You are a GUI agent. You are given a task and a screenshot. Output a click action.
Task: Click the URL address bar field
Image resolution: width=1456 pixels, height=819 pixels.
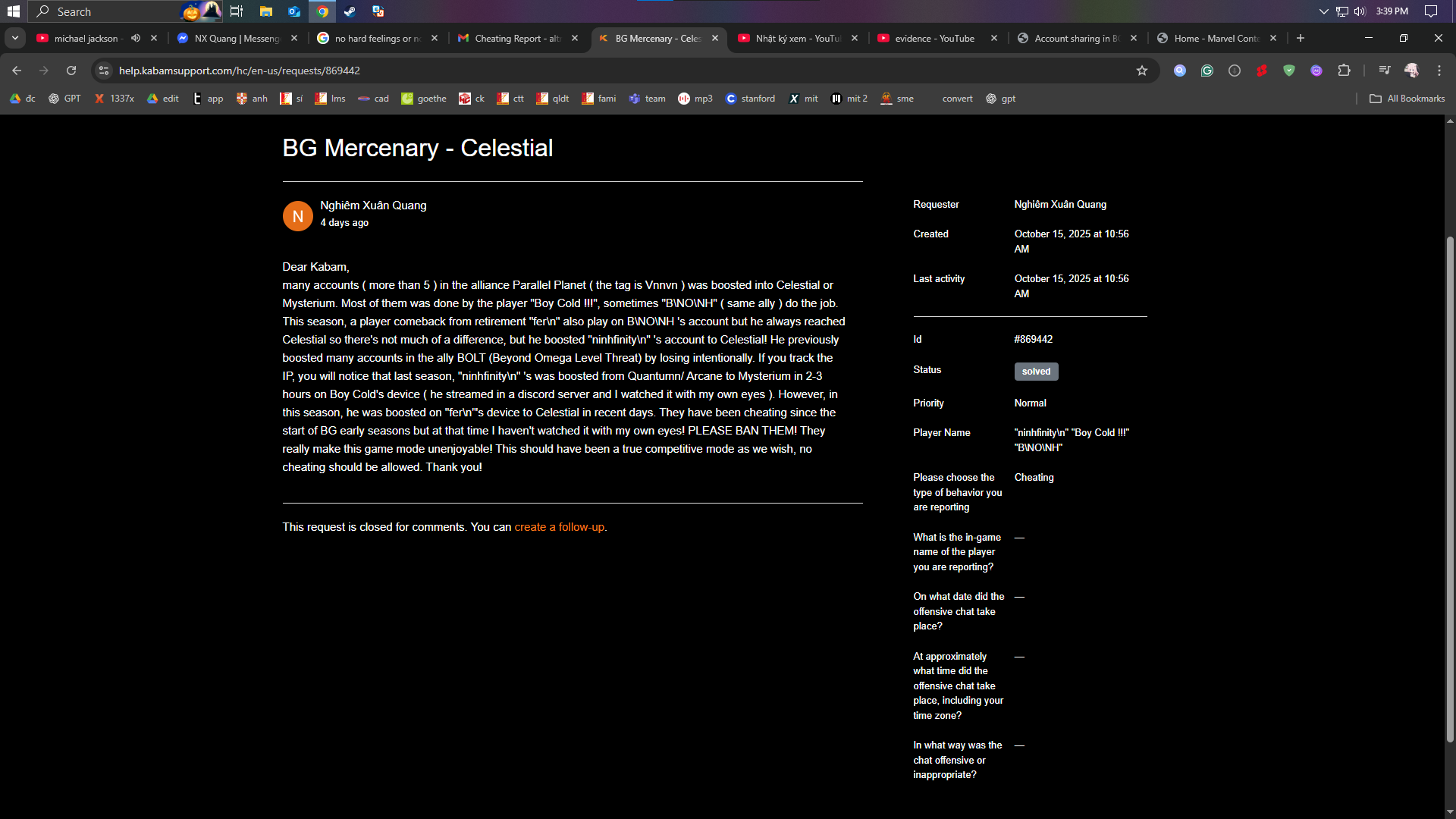[x=607, y=71]
